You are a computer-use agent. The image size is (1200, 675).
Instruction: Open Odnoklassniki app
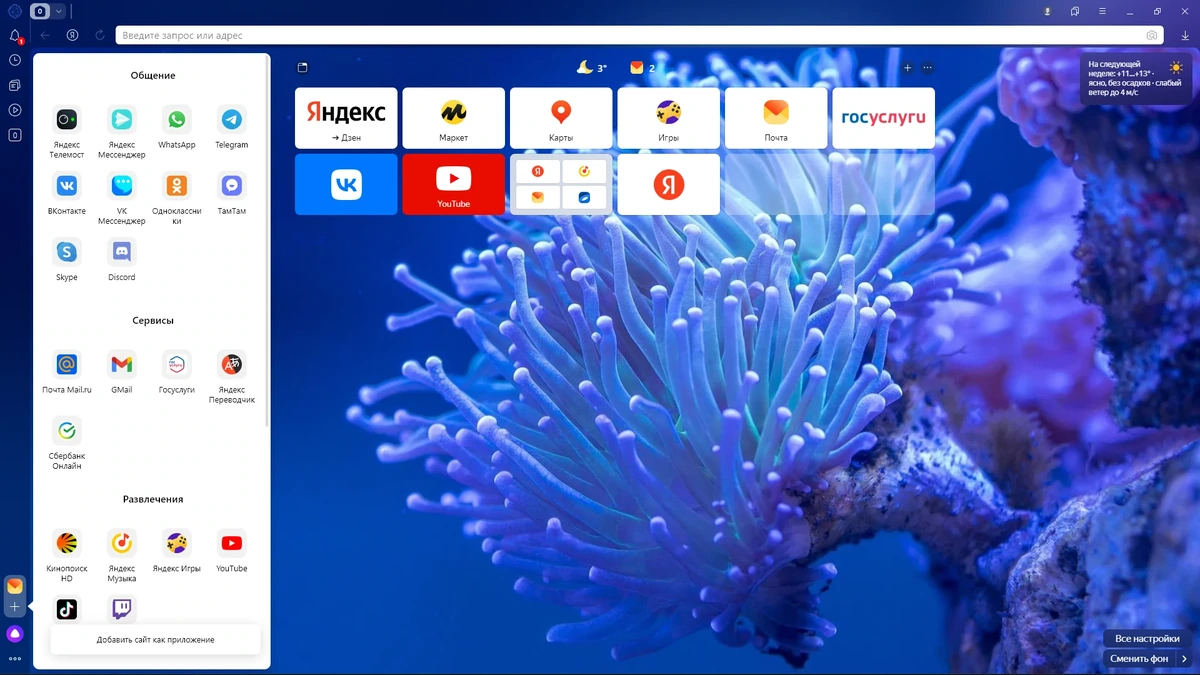tap(177, 198)
